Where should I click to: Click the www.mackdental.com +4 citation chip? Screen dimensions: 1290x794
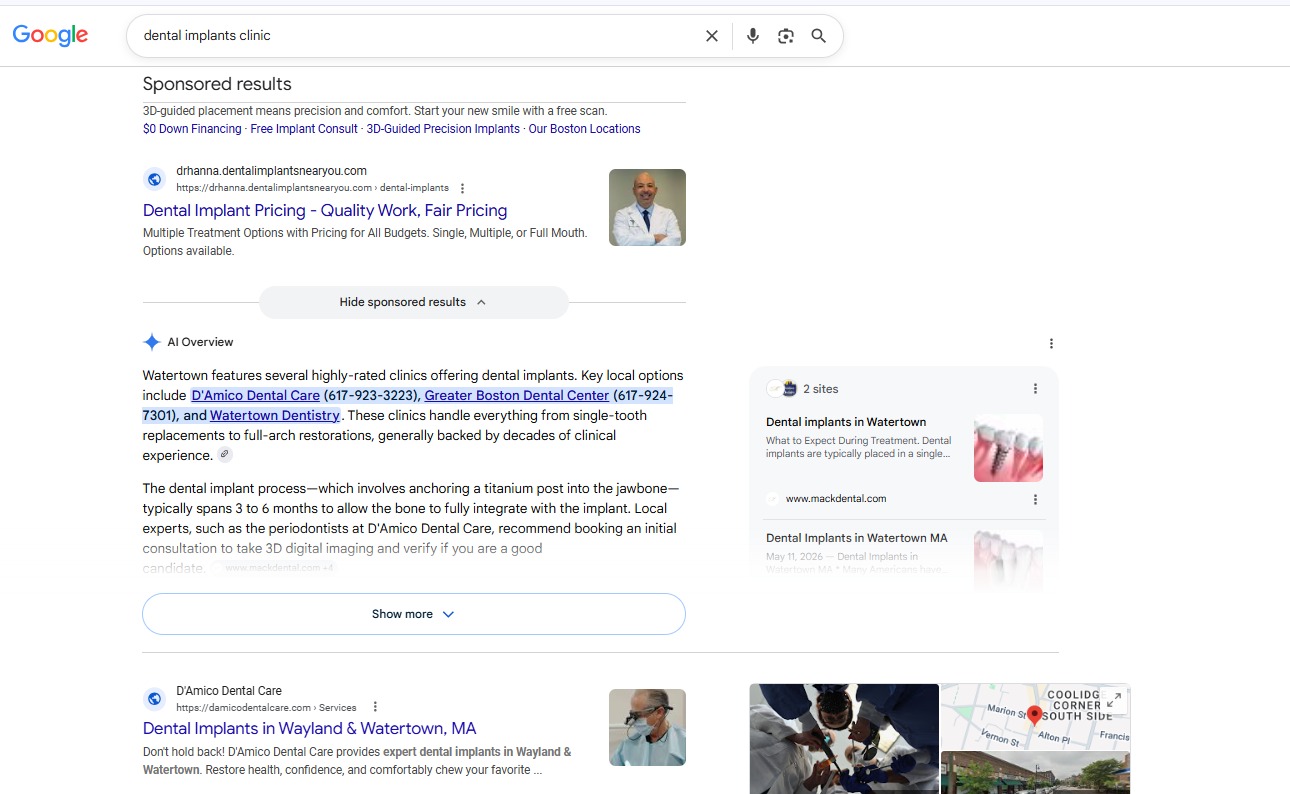pyautogui.click(x=273, y=568)
